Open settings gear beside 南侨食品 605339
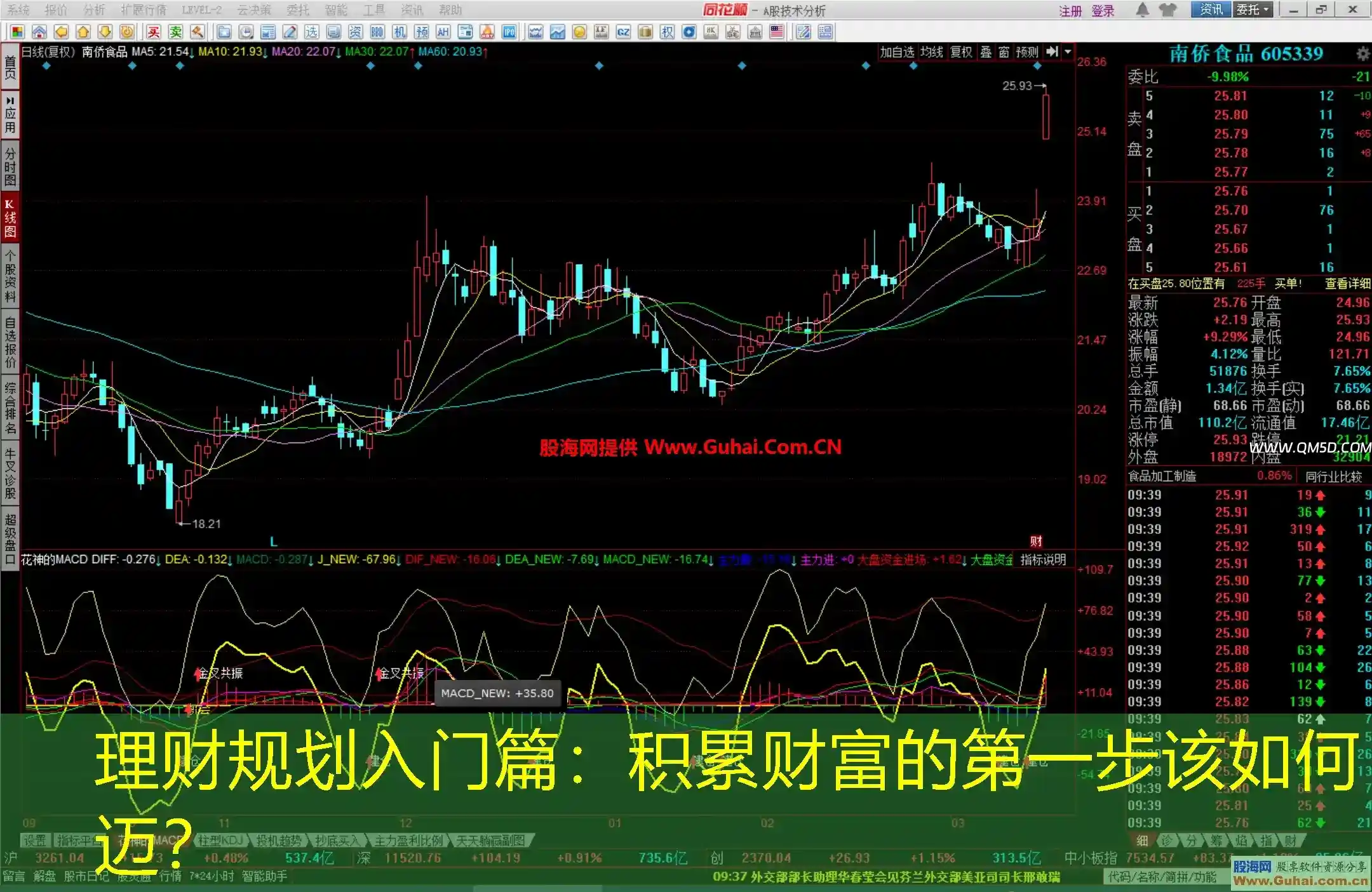Image resolution: width=1372 pixels, height=892 pixels. pyautogui.click(x=1362, y=54)
